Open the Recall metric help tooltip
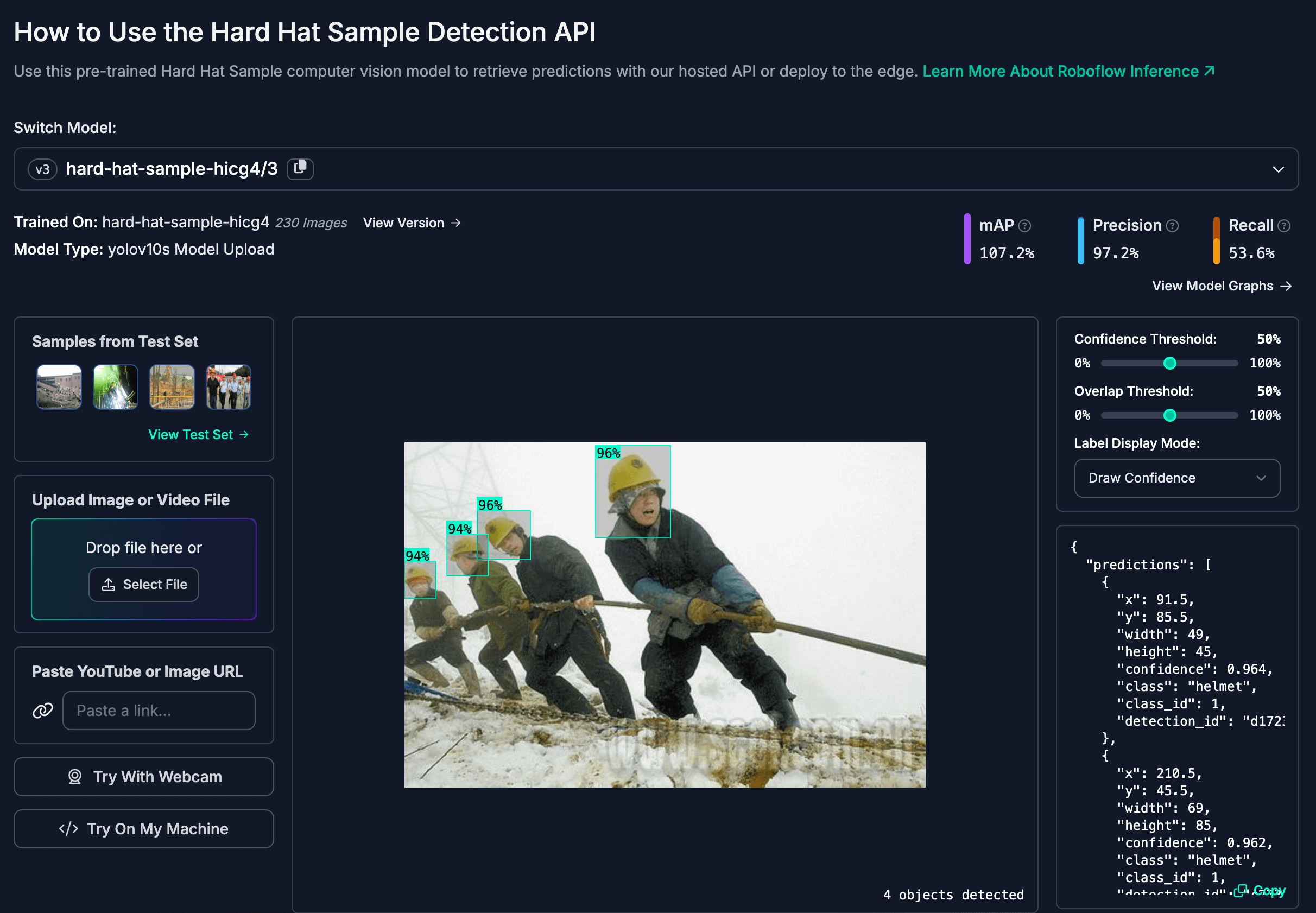 coord(1283,225)
